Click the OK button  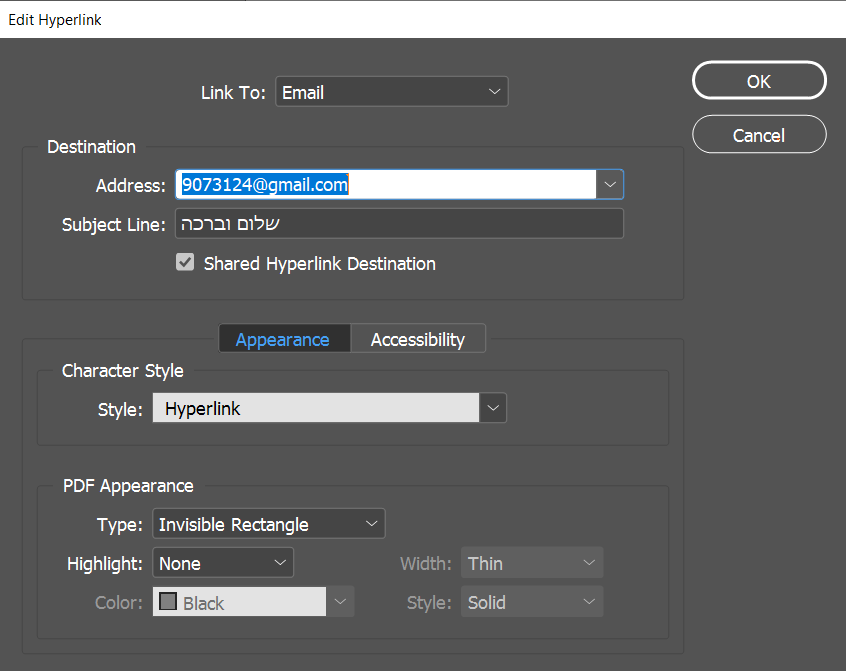click(759, 81)
